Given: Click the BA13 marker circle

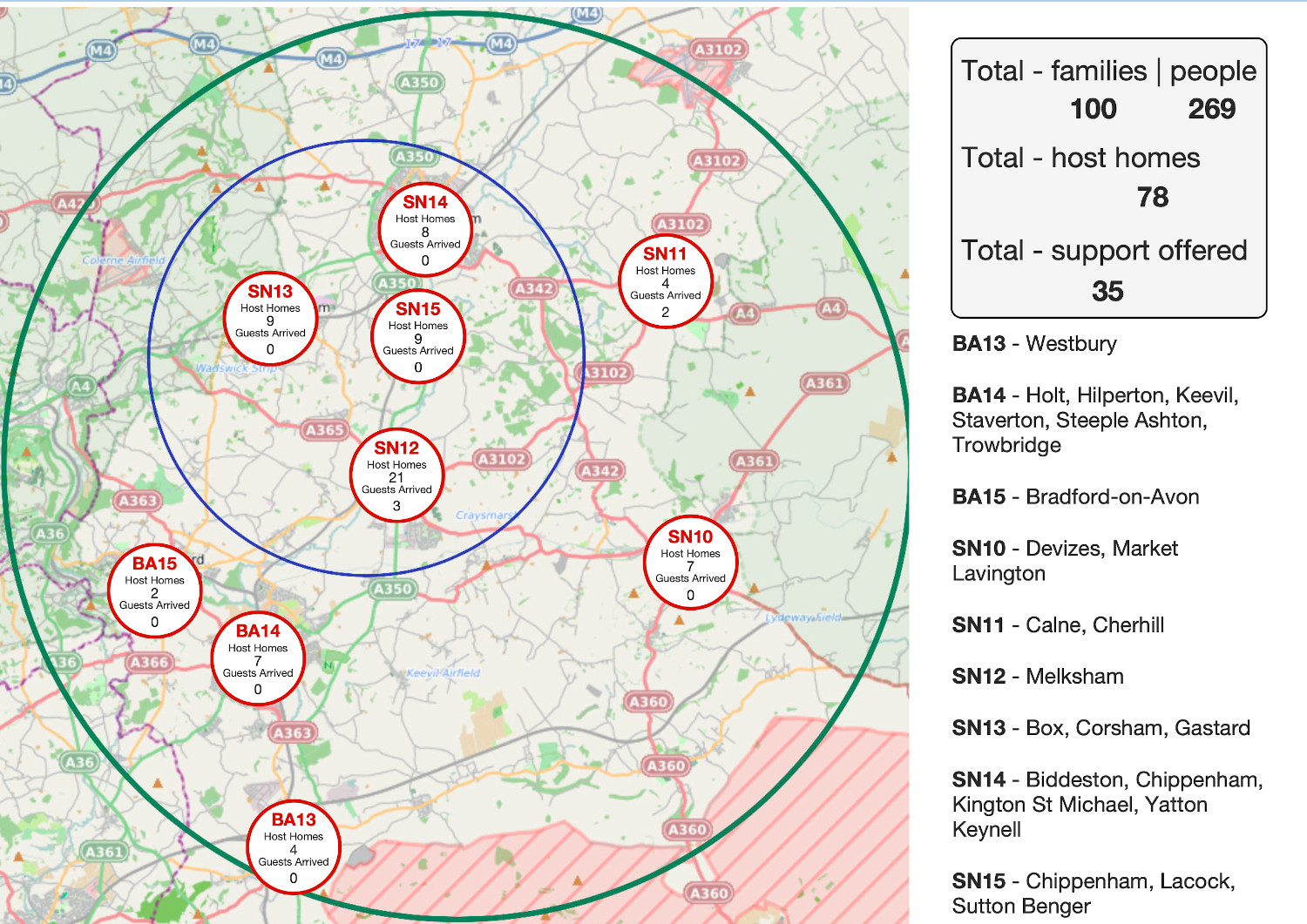Looking at the screenshot, I should (294, 848).
